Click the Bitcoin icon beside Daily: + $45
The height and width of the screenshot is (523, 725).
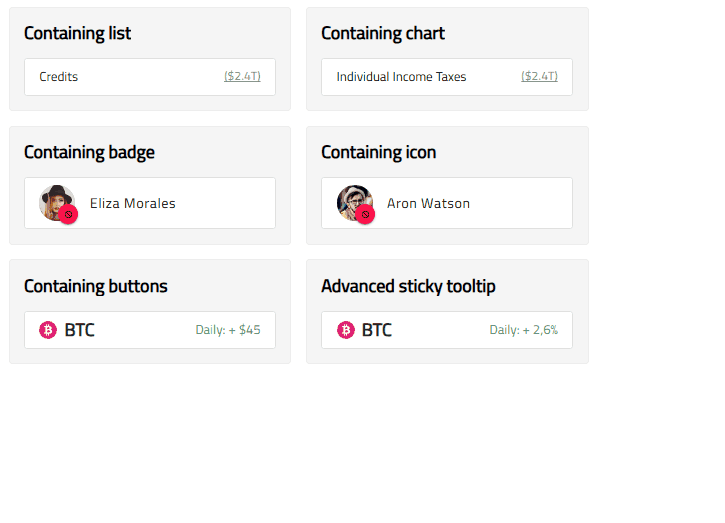coord(47,330)
